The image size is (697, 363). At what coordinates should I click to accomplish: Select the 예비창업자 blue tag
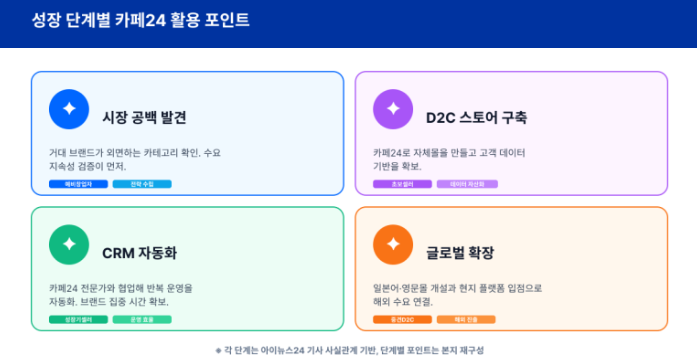pyautogui.click(x=78, y=184)
